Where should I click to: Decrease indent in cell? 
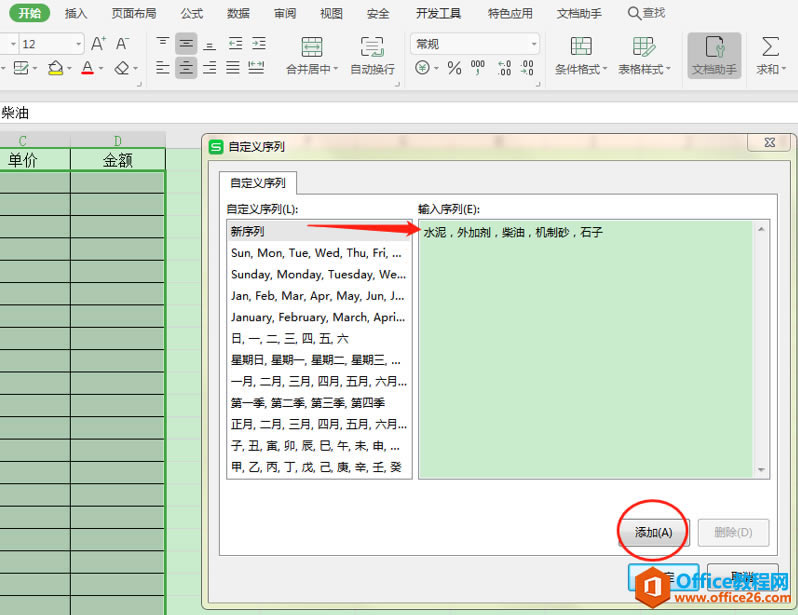[x=236, y=44]
